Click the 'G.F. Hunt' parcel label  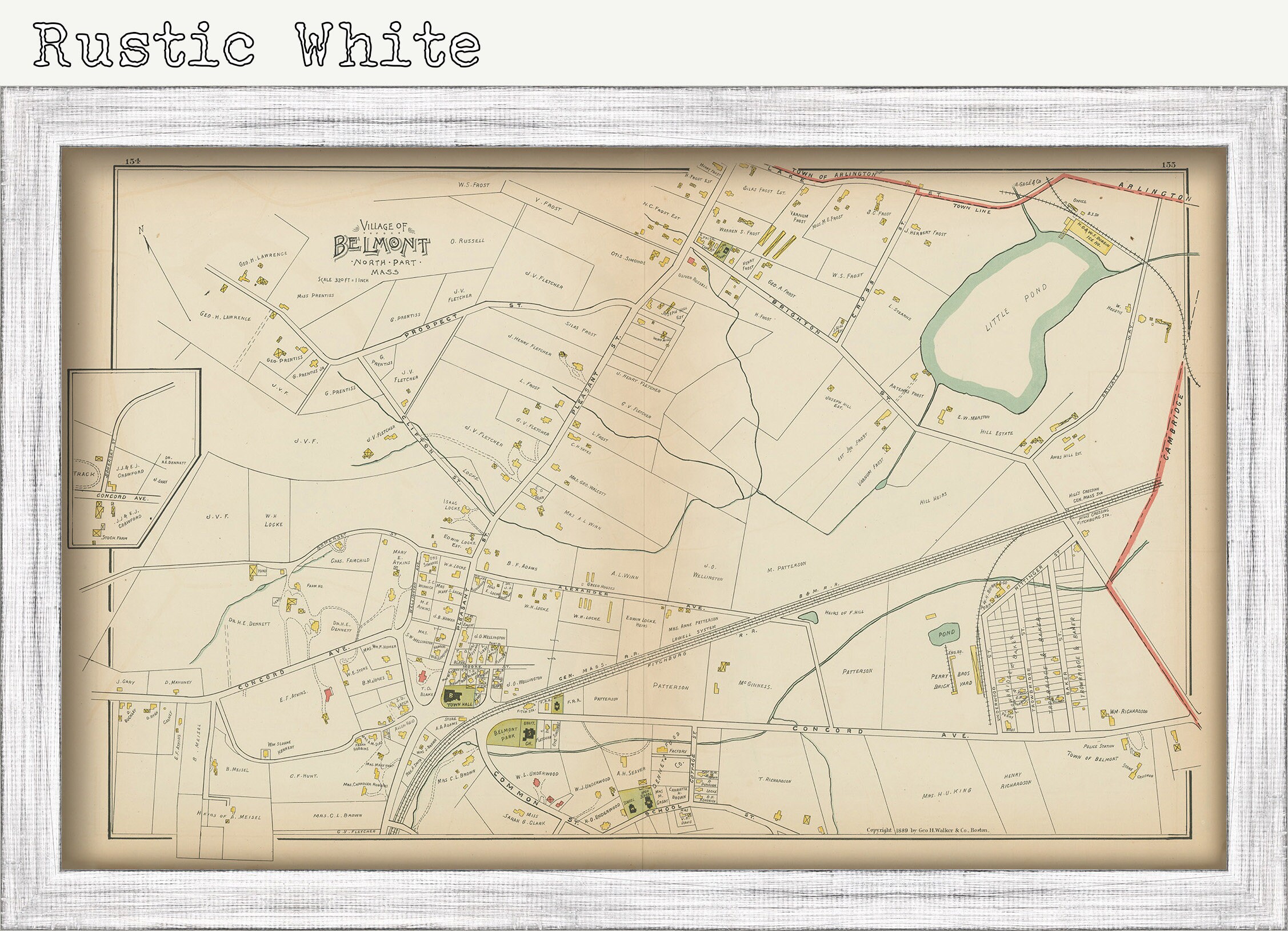[303, 776]
